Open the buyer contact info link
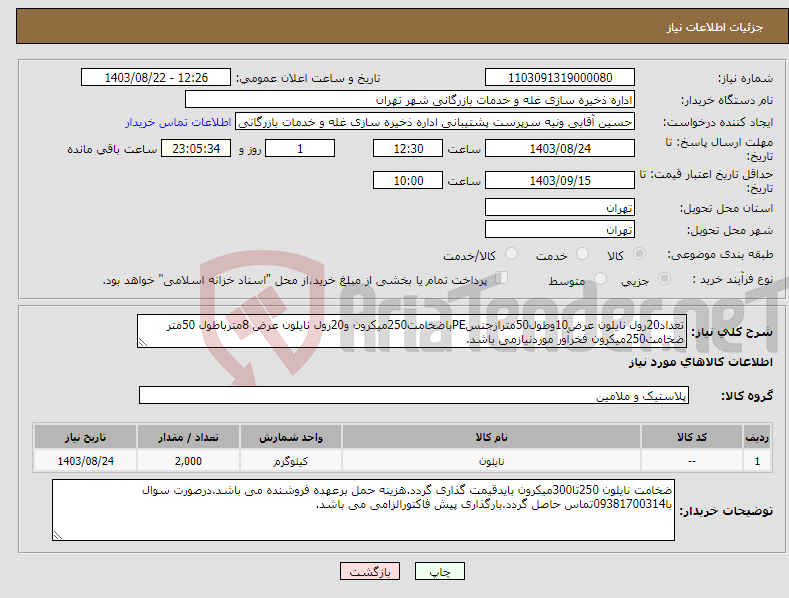Image resolution: width=789 pixels, height=598 pixels. point(178,122)
